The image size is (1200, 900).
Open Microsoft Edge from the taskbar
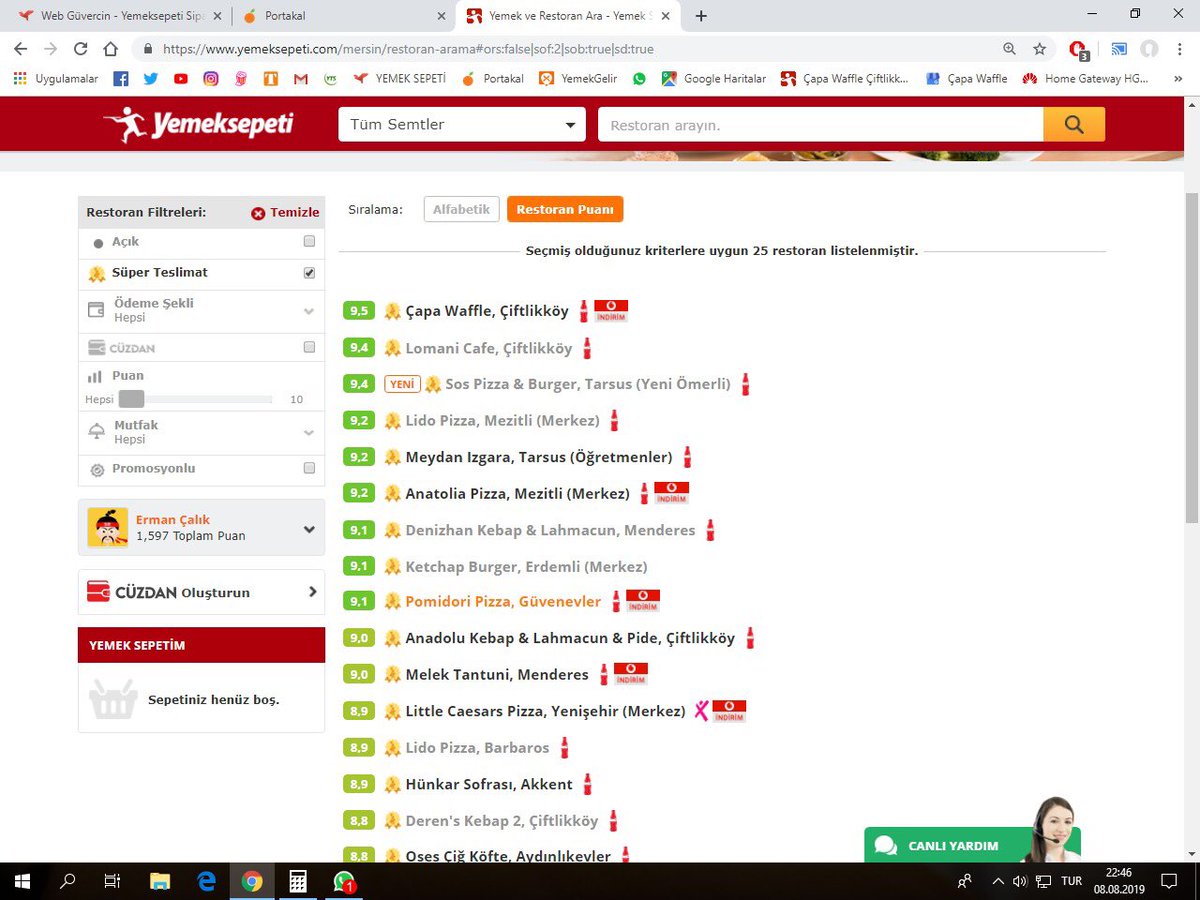206,881
